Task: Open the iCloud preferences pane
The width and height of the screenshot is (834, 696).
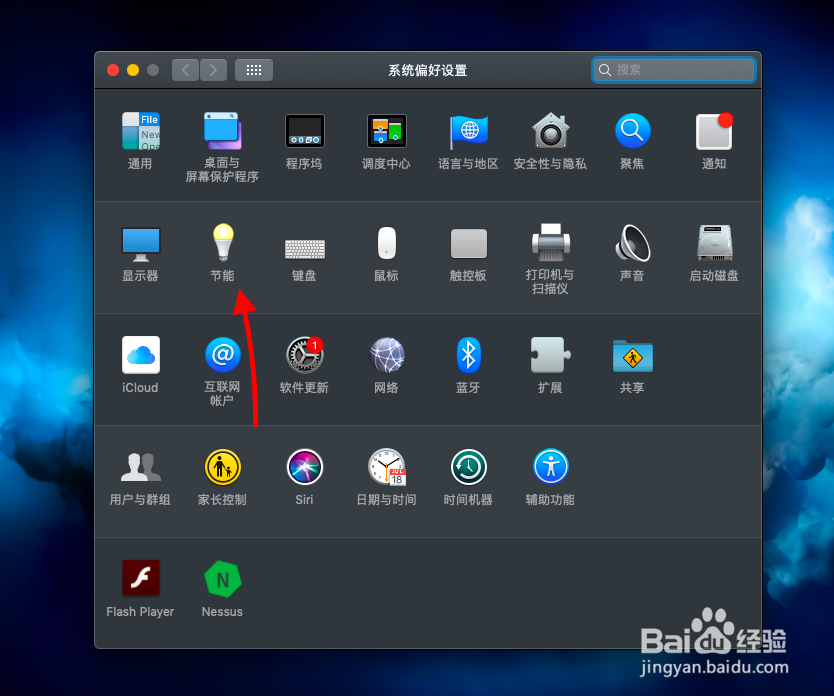Action: [x=140, y=355]
